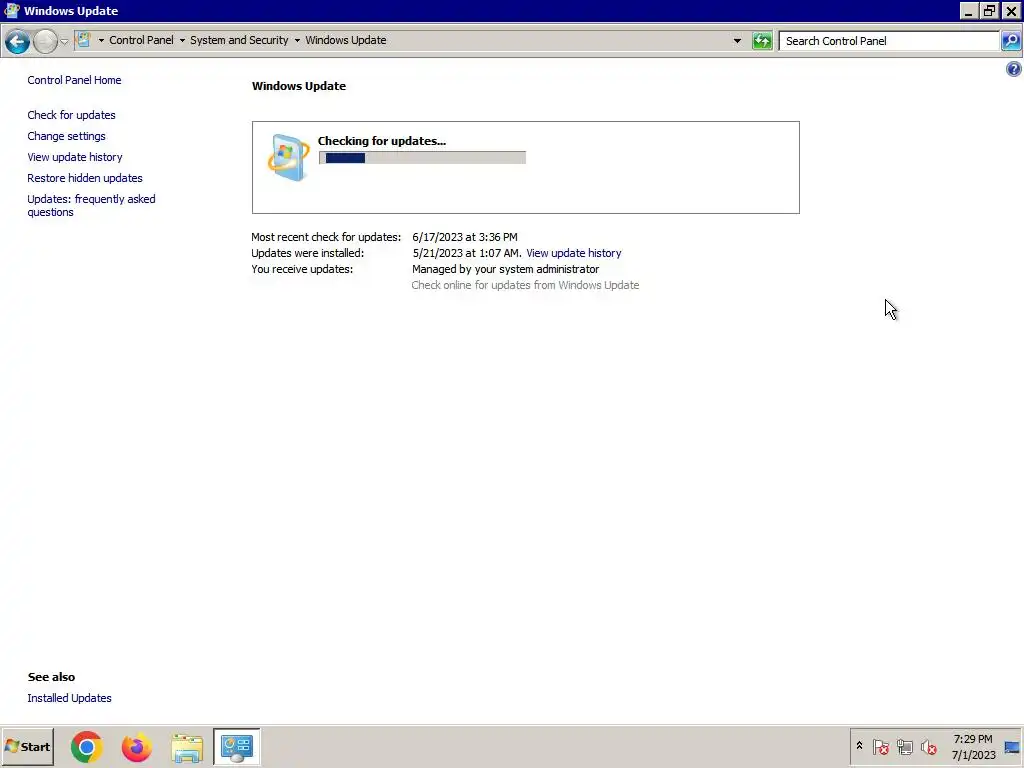
Task: Click Managed by your system administrator text
Action: [x=505, y=269]
